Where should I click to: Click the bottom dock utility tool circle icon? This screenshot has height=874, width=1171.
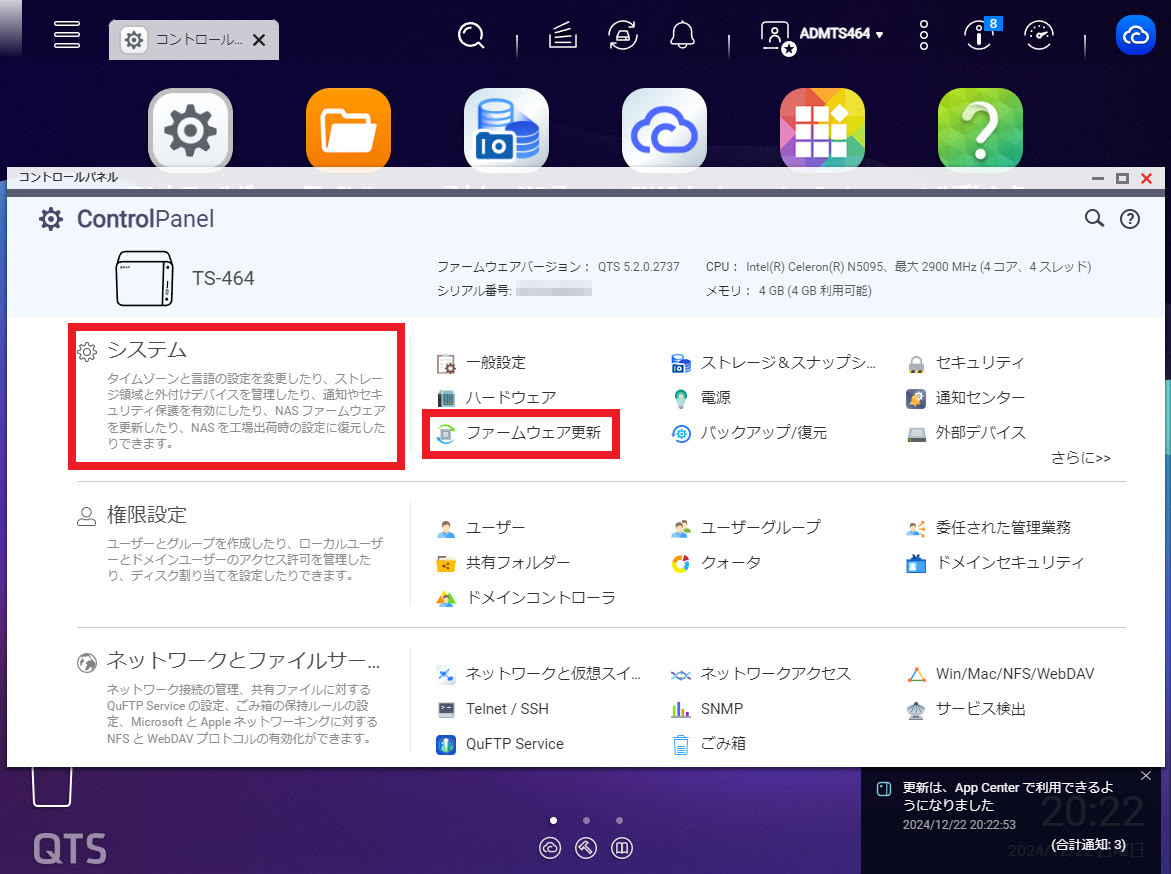click(586, 848)
